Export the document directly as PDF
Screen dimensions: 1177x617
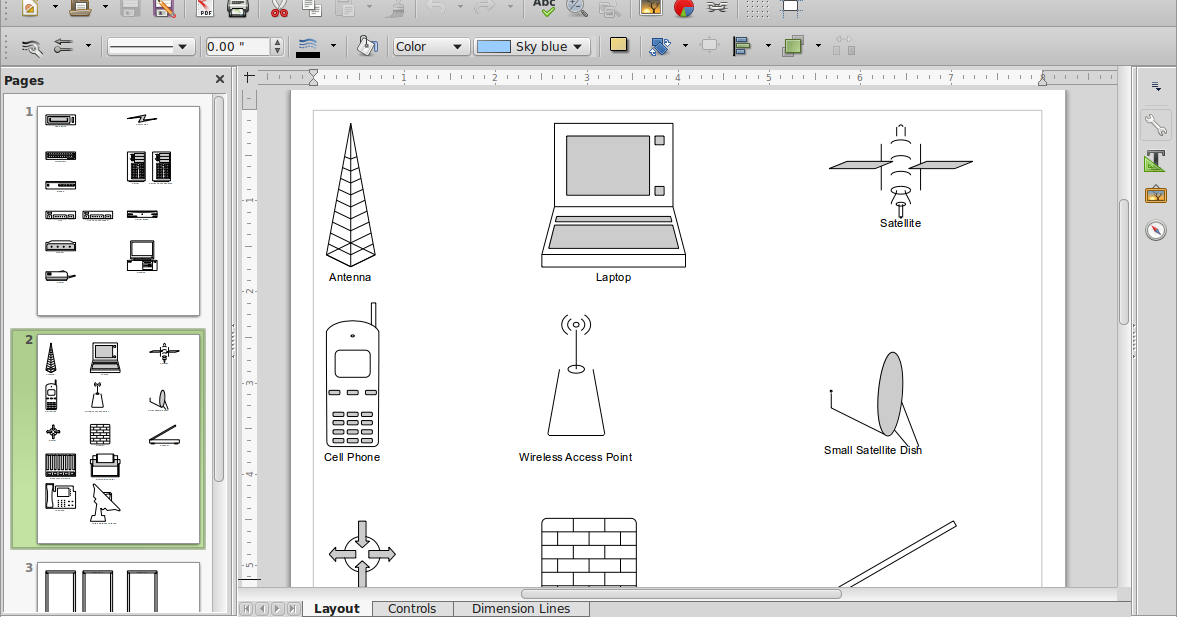pyautogui.click(x=206, y=10)
